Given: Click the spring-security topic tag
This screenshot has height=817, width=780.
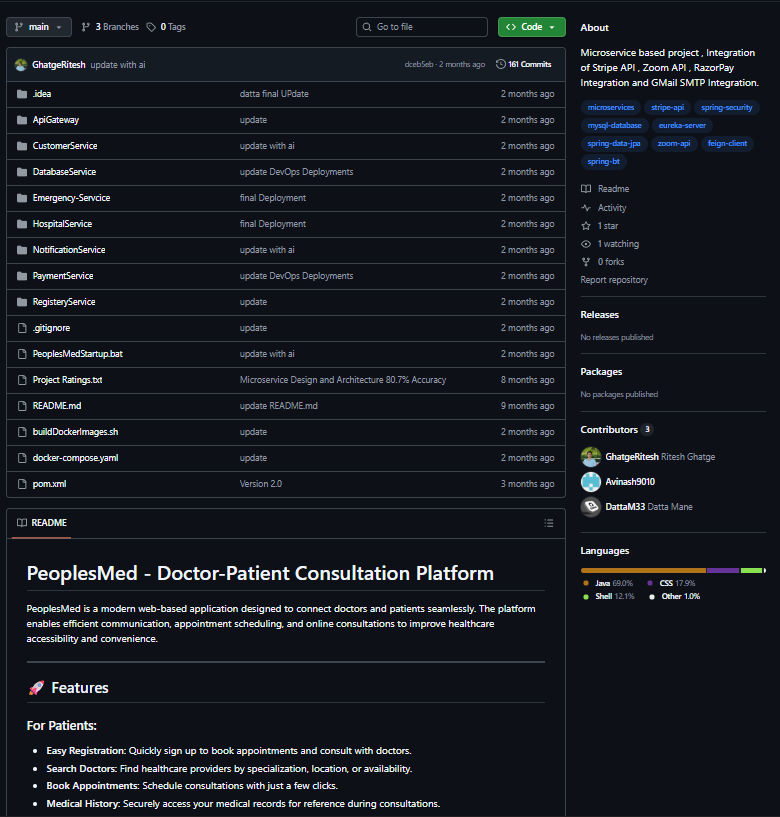Looking at the screenshot, I should tap(727, 107).
